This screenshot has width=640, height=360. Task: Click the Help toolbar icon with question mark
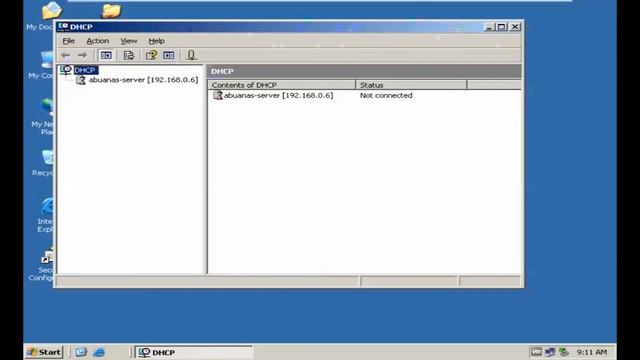coord(151,55)
